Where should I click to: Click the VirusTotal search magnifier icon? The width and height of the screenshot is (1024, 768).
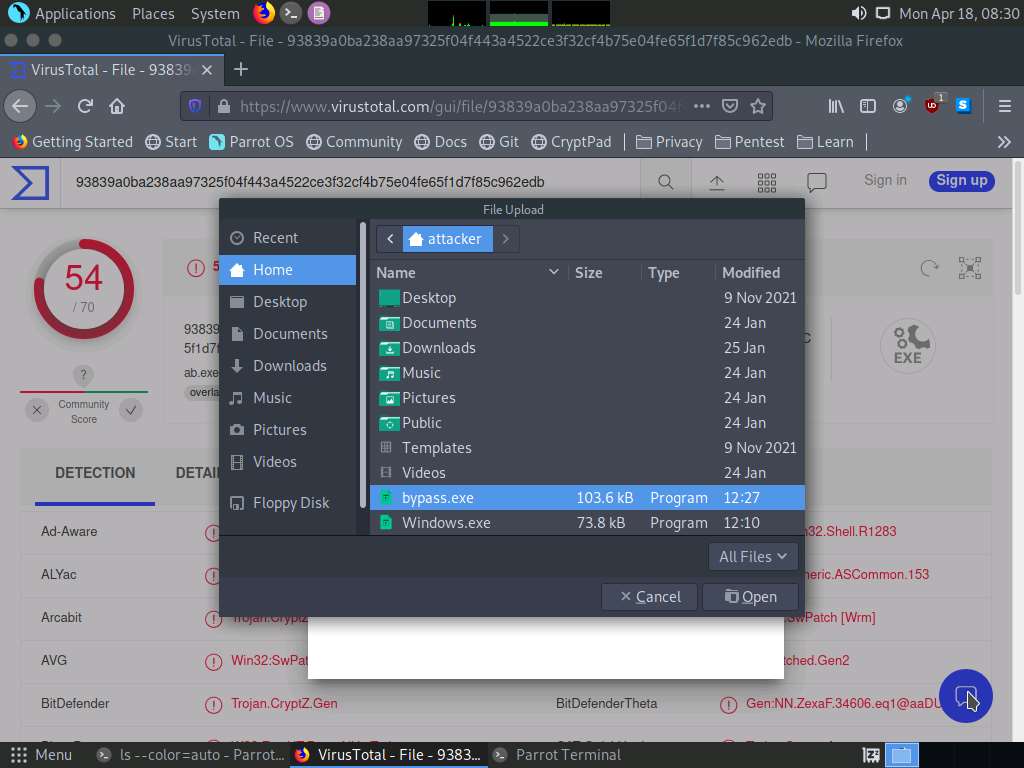[x=665, y=182]
